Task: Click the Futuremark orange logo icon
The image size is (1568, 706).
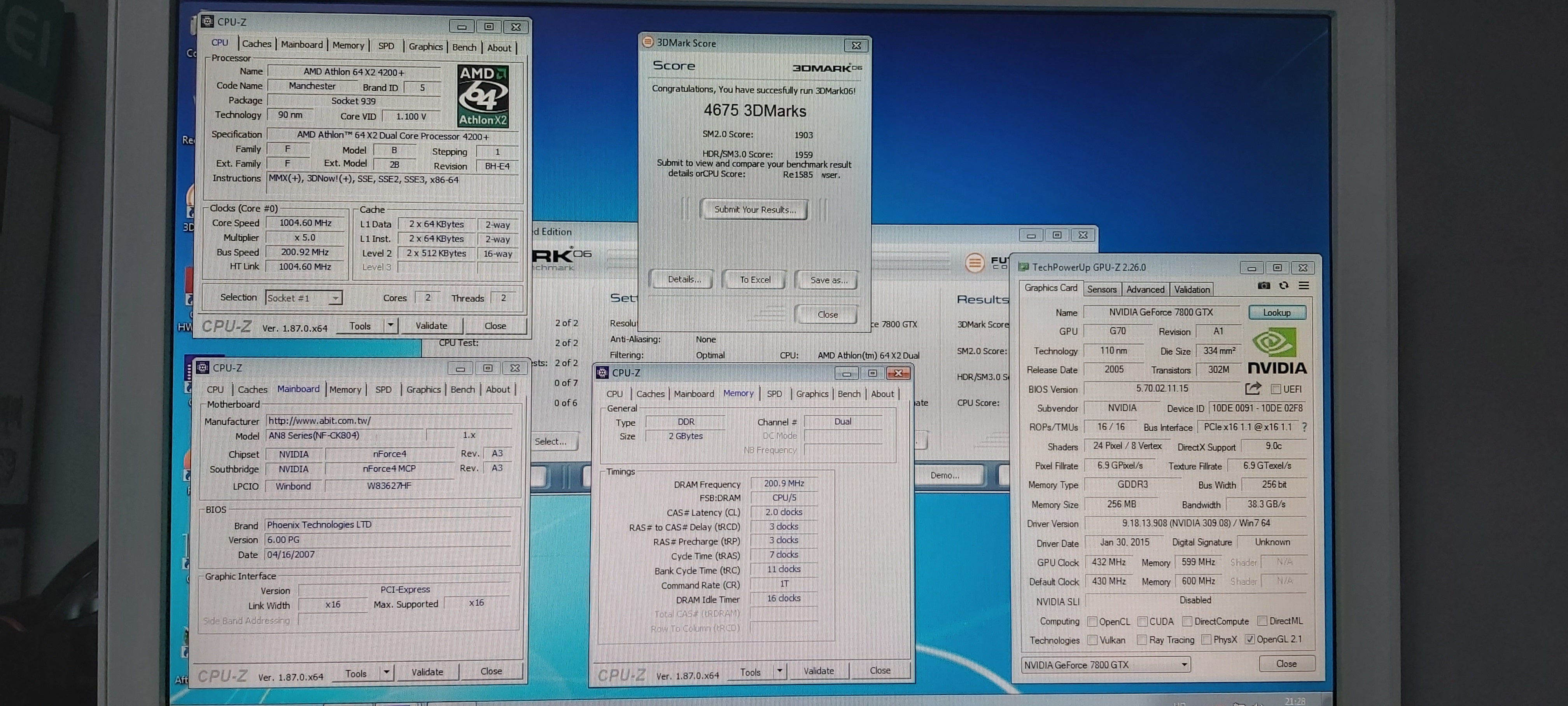Action: [975, 262]
